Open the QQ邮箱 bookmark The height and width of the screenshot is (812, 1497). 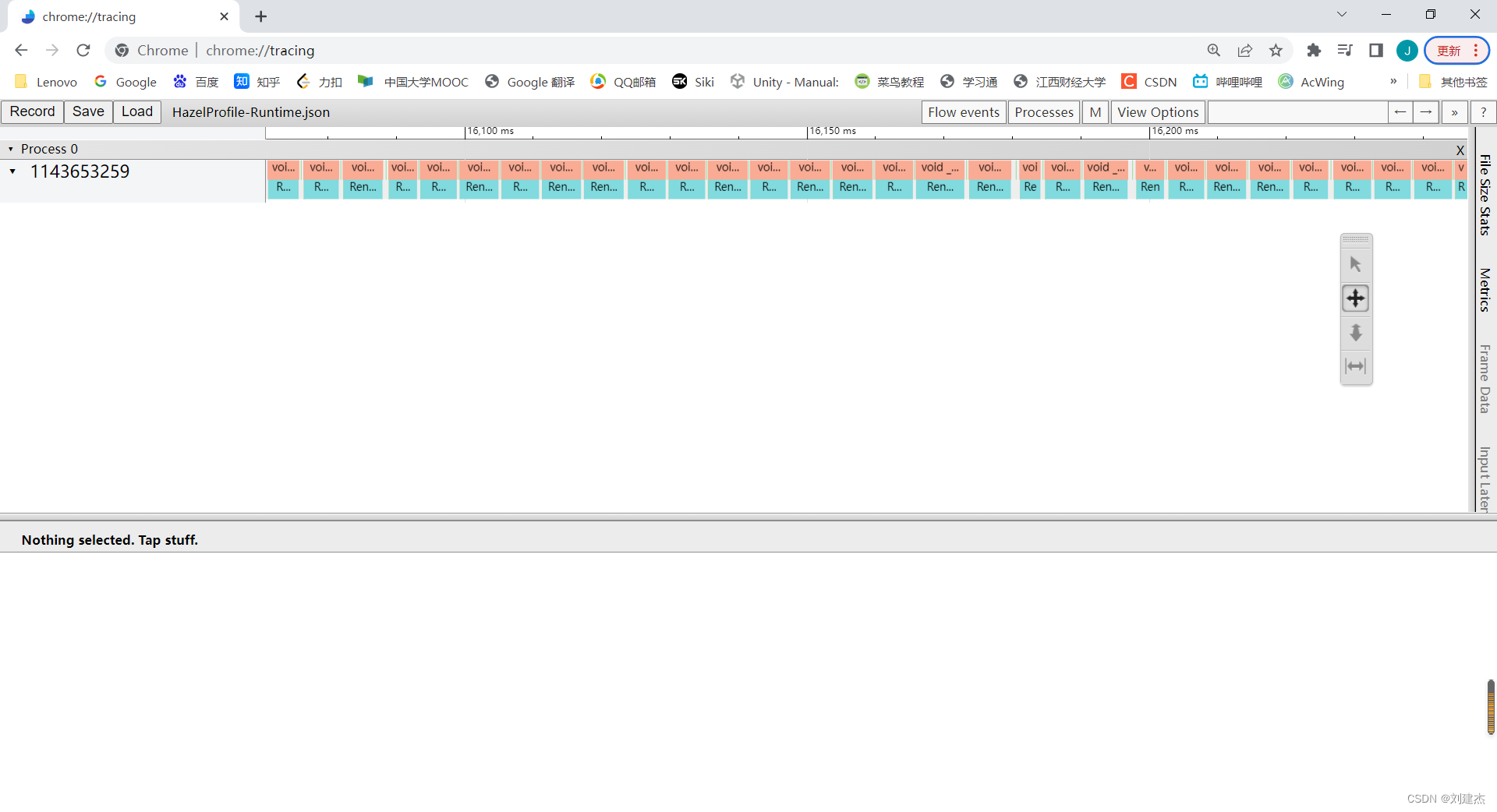click(x=623, y=82)
